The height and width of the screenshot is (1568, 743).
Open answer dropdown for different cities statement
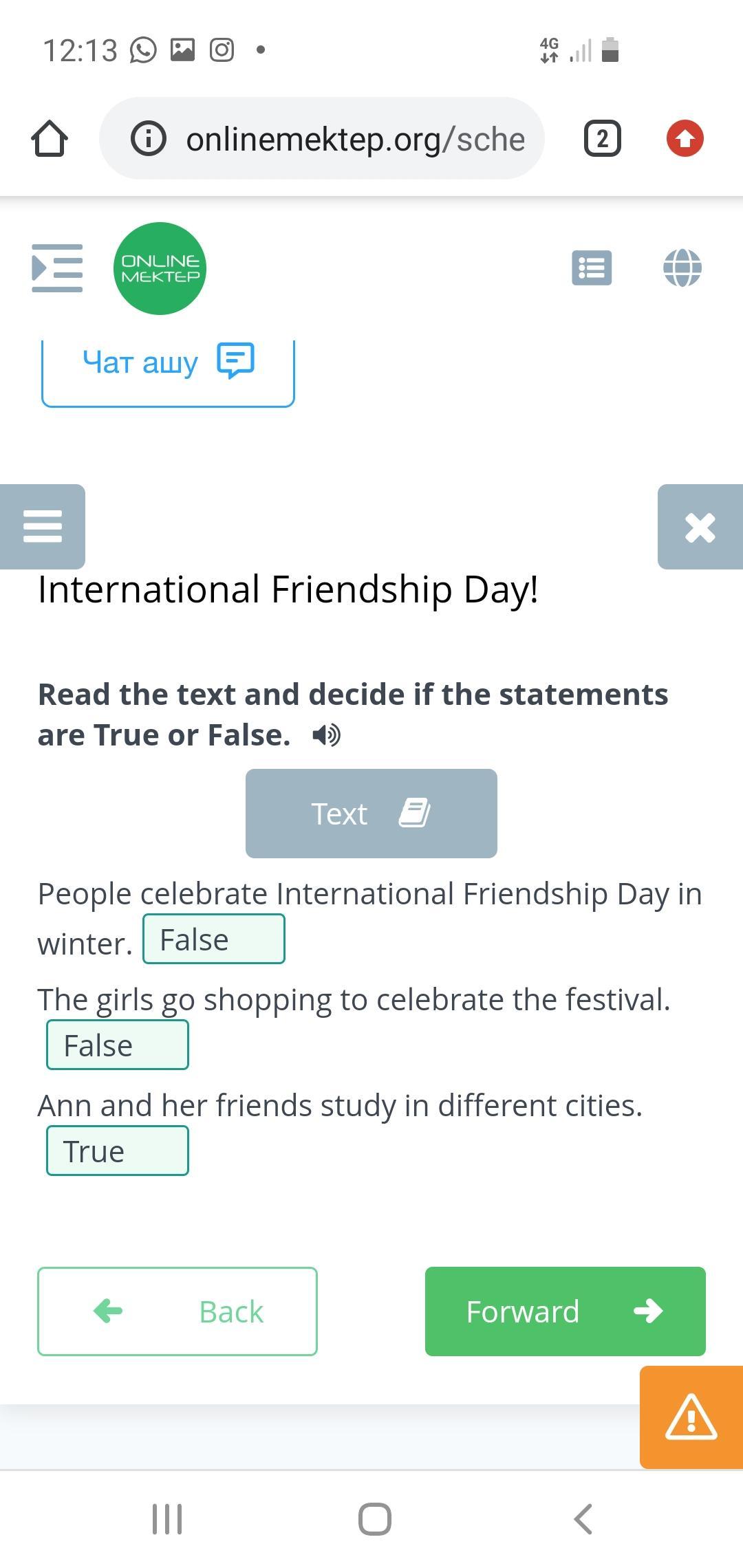(118, 1151)
